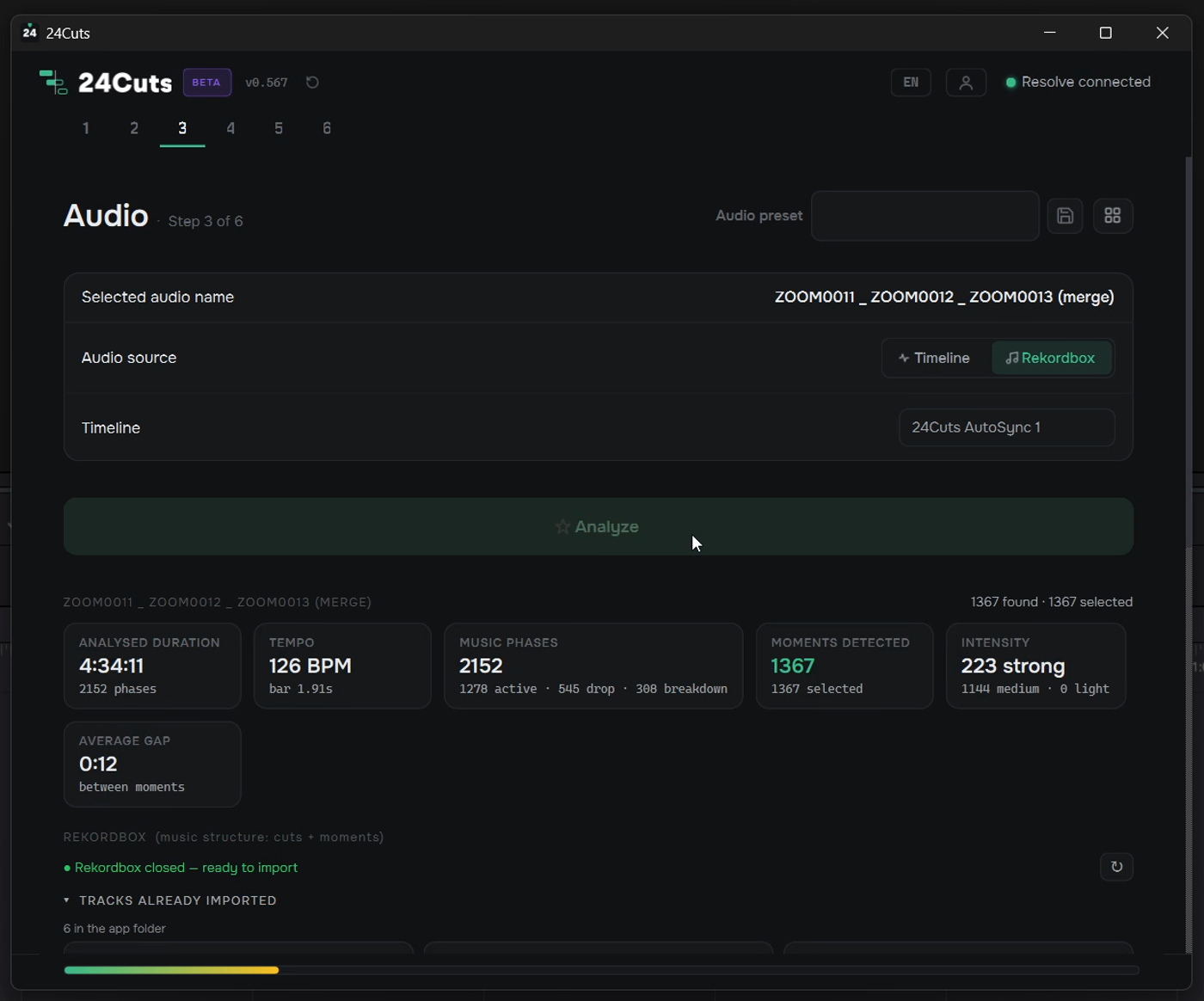Image resolution: width=1204 pixels, height=1001 pixels.
Task: Collapse the Tracks Already Imported section
Action: tap(170, 900)
